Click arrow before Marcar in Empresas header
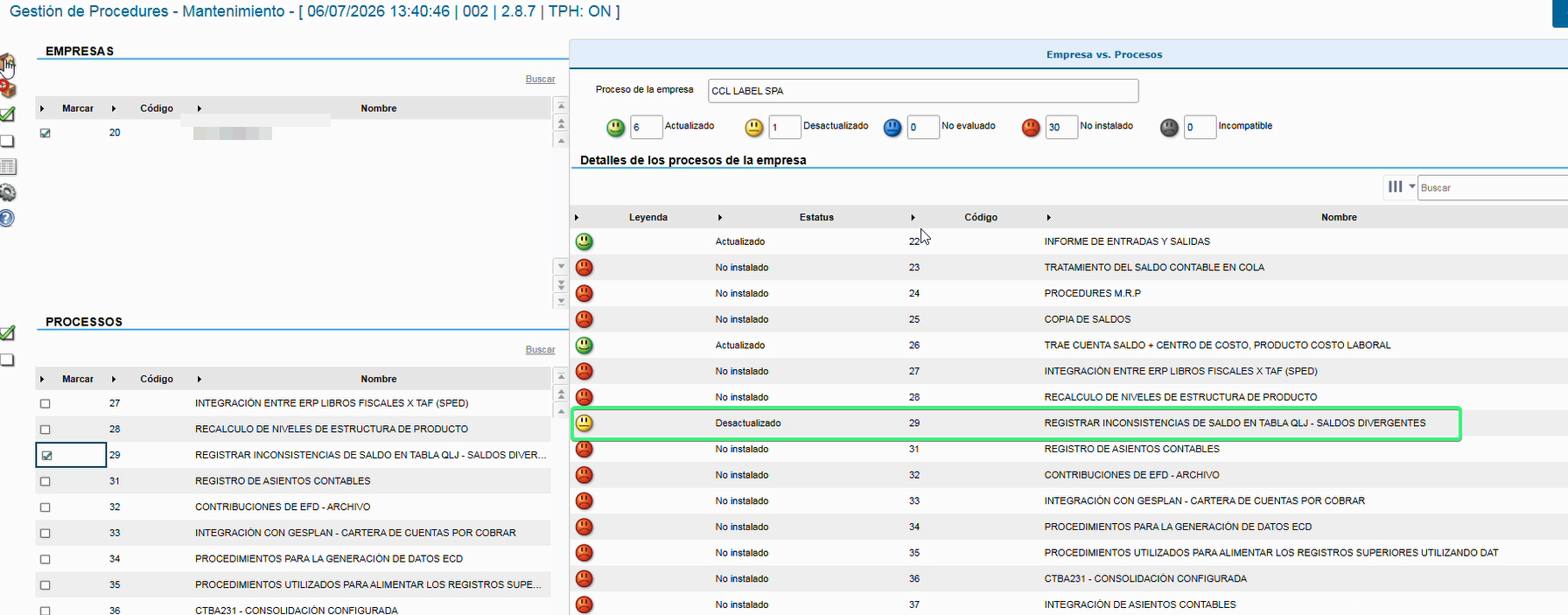Viewport: 1568px width, 615px height. (41, 108)
